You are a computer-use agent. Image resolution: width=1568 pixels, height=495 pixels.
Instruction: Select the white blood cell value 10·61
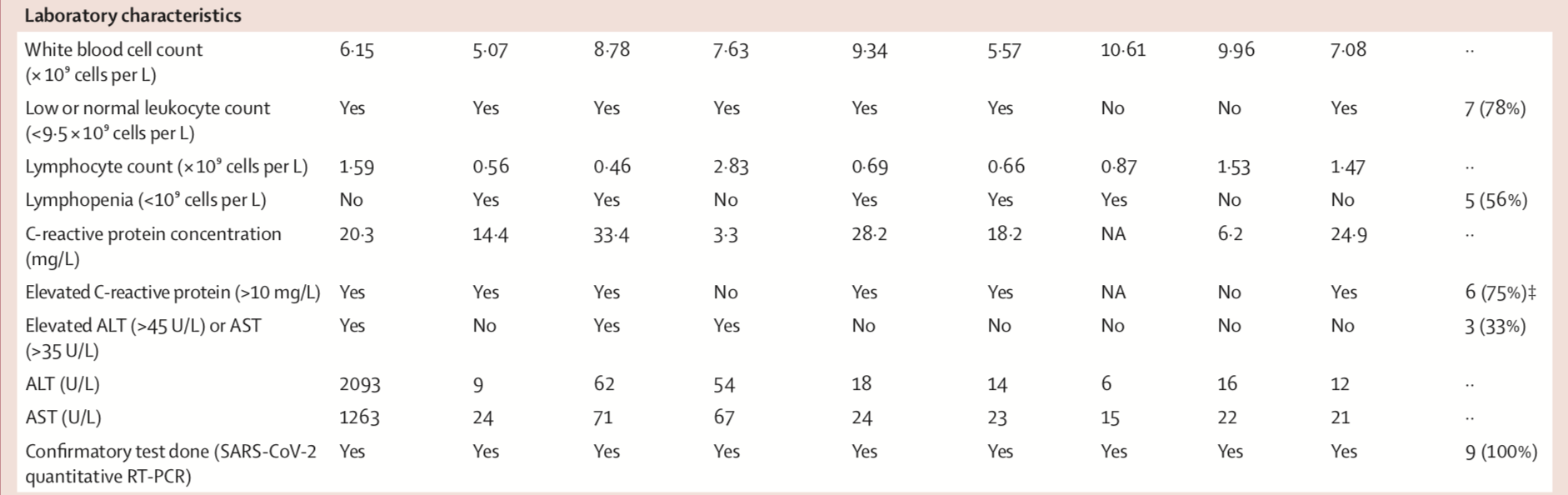1123,50
